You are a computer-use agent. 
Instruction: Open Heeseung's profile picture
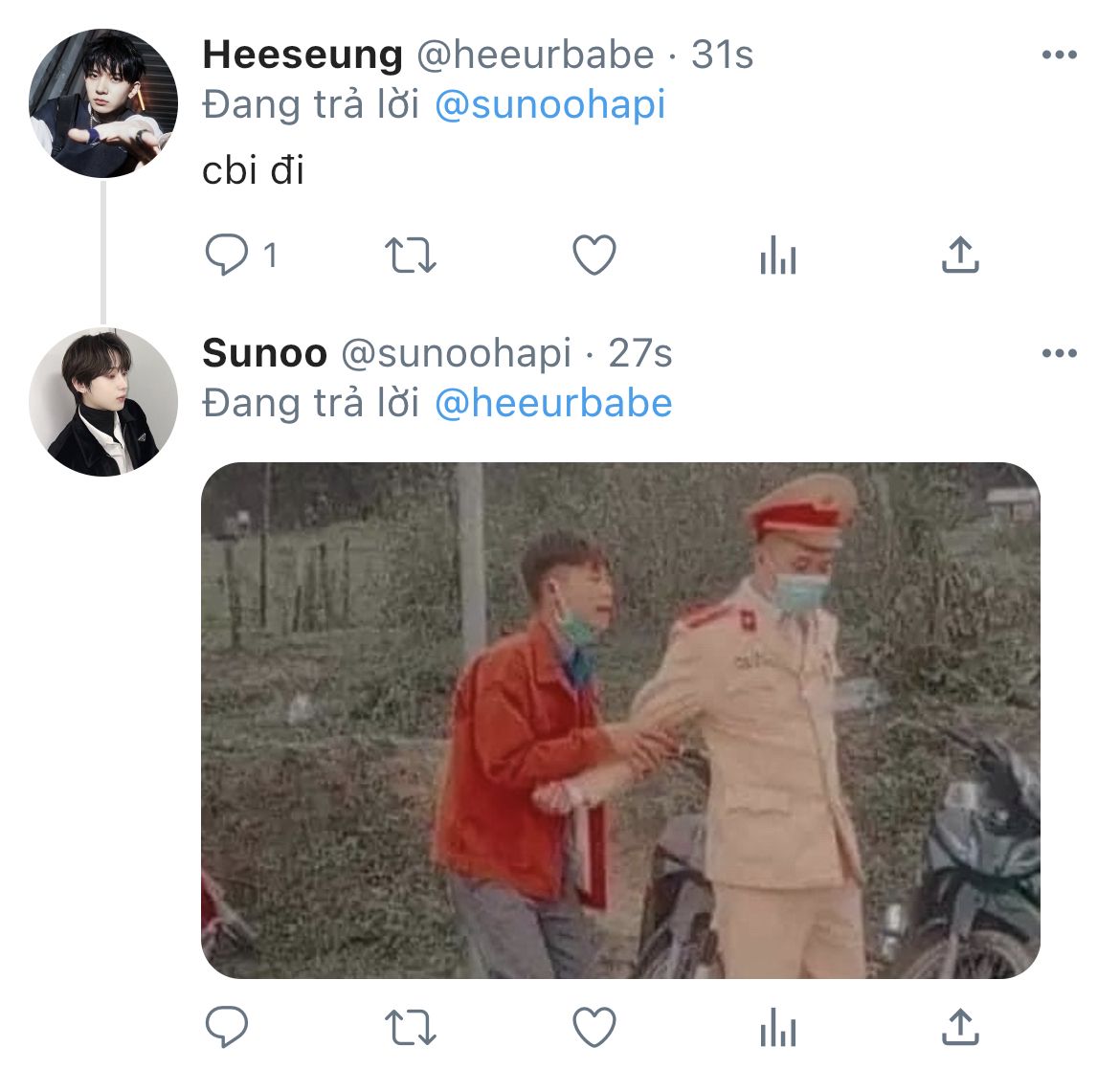[102, 102]
